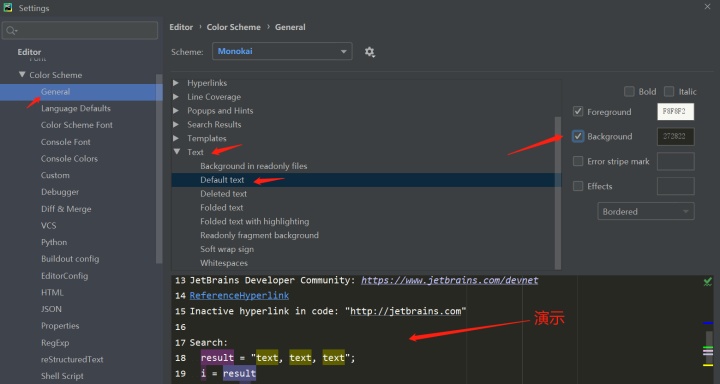The image size is (720, 384).
Task: Open VCS color settings
Action: click(x=48, y=226)
